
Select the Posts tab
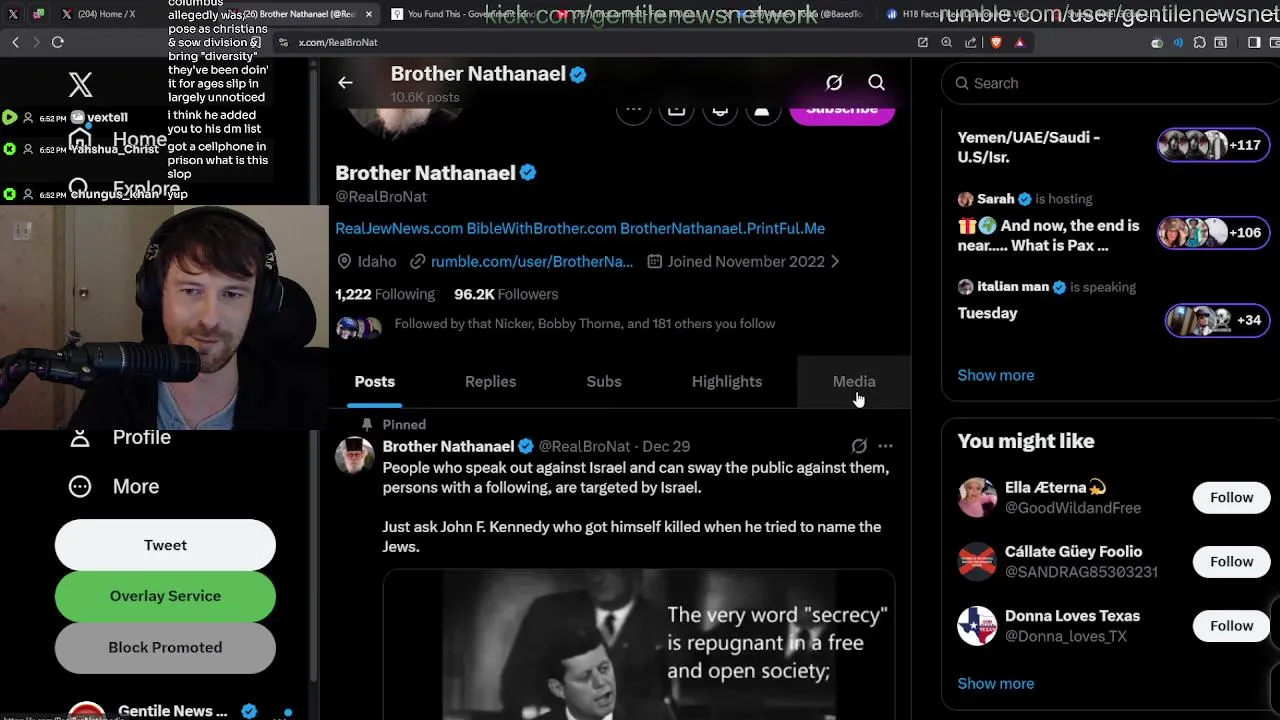tap(375, 381)
